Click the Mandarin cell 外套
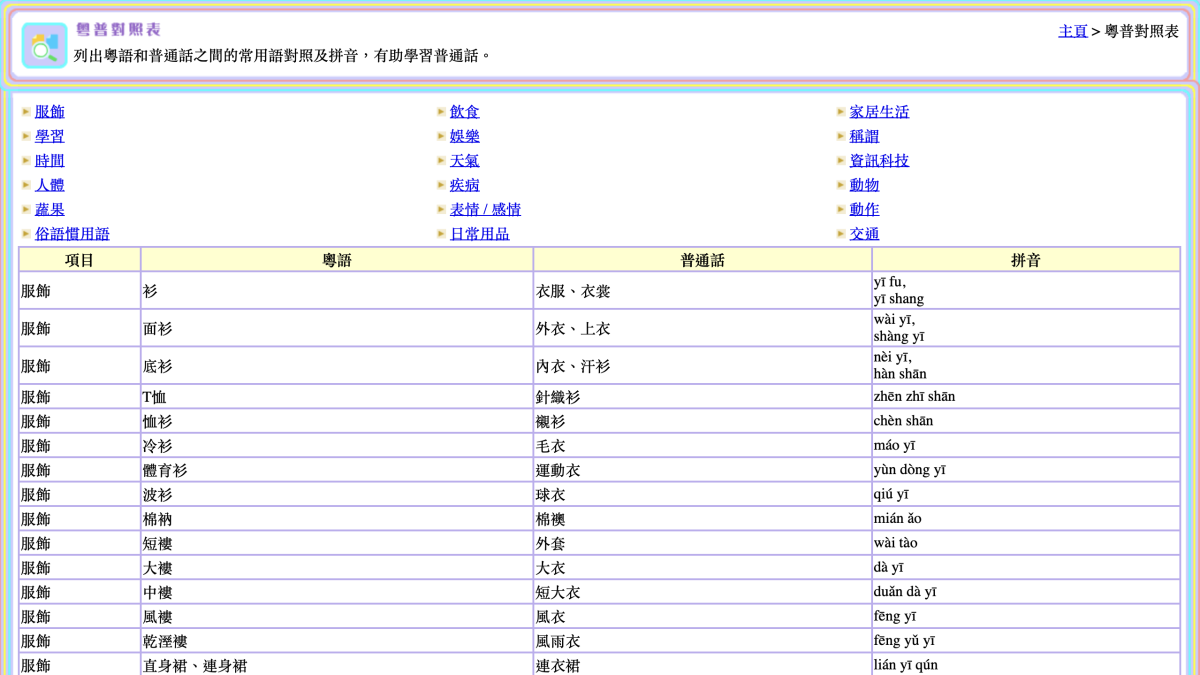The image size is (1200, 675). [x=703, y=543]
